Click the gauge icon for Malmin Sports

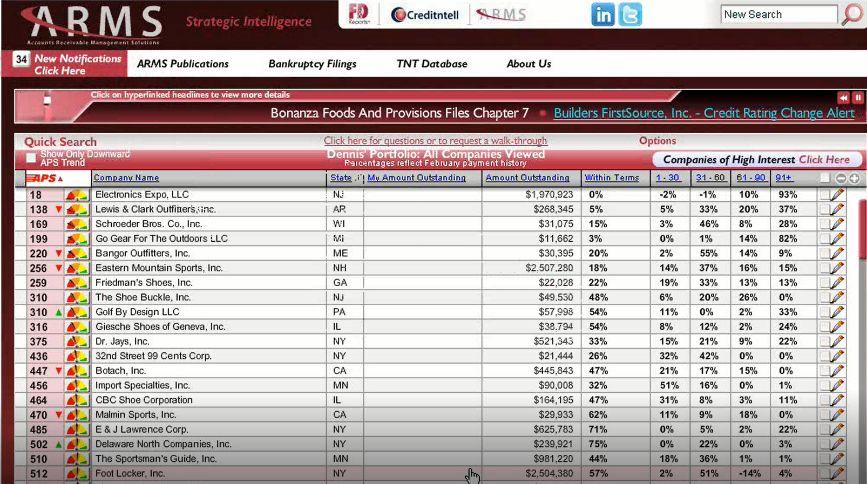77,414
